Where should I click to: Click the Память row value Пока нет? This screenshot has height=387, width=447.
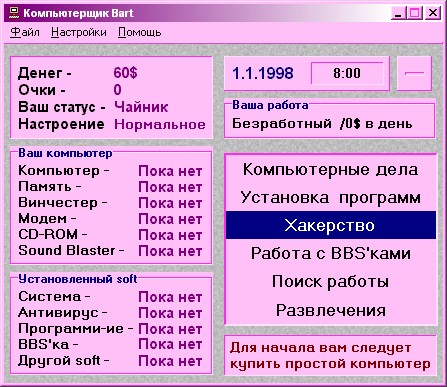click(170, 187)
